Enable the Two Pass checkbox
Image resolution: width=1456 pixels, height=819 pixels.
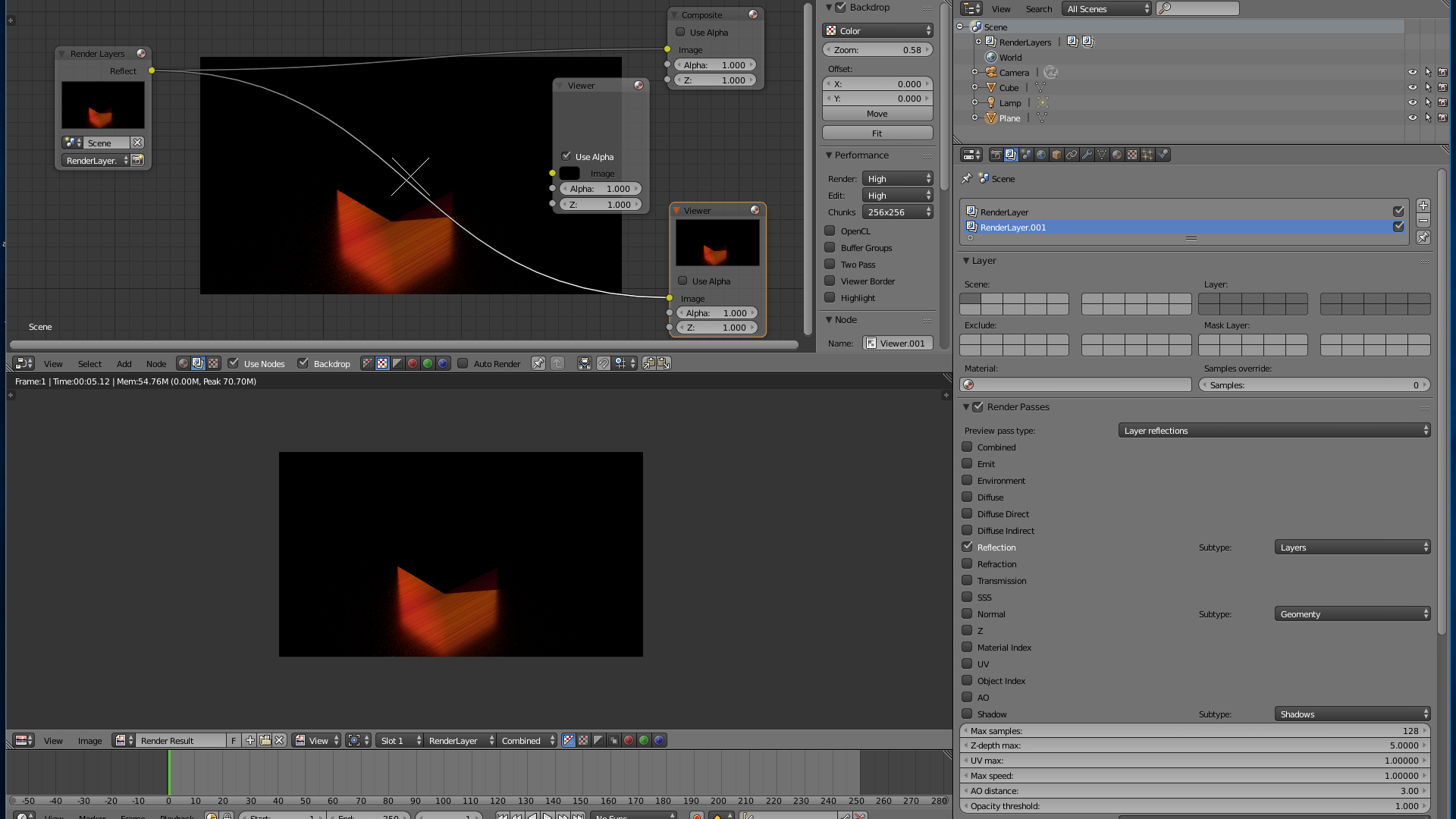830,265
